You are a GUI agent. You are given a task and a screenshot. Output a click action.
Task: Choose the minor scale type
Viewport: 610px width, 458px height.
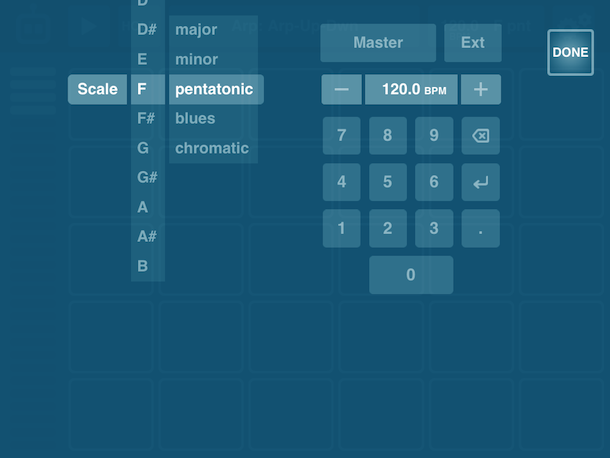[196, 60]
